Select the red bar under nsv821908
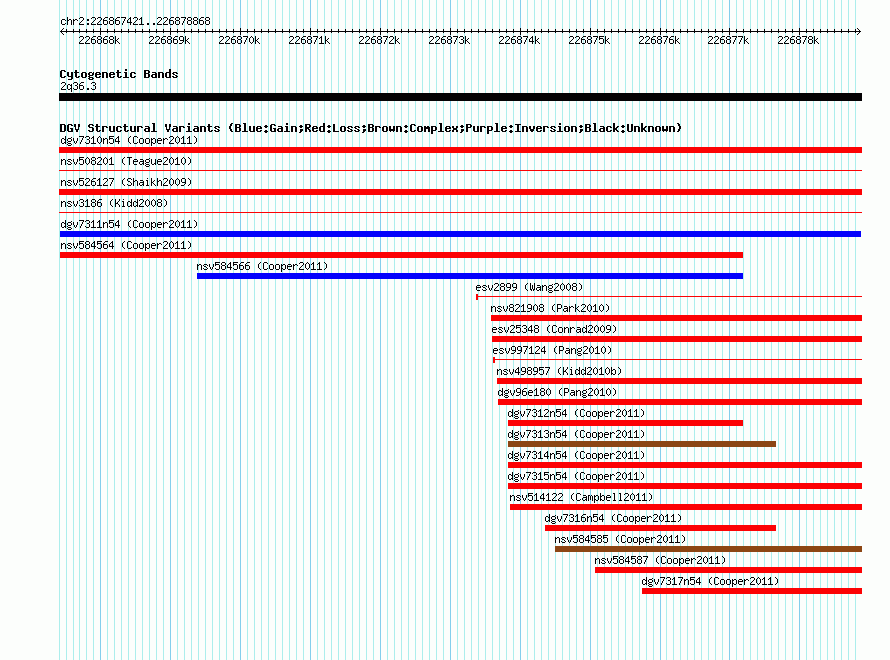Screen dimensions: 890x660 676,318
